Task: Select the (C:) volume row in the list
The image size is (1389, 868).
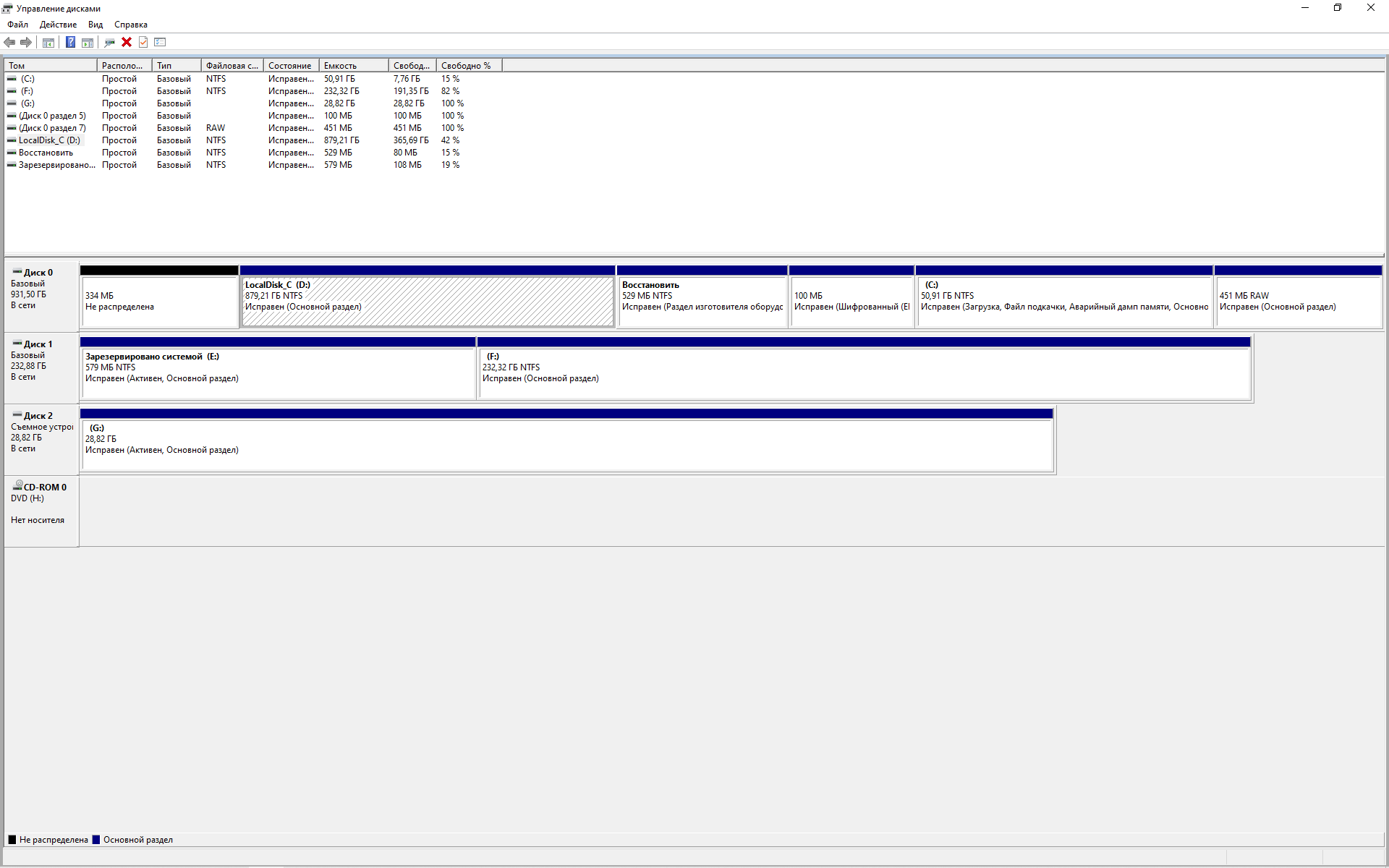Action: click(253, 79)
